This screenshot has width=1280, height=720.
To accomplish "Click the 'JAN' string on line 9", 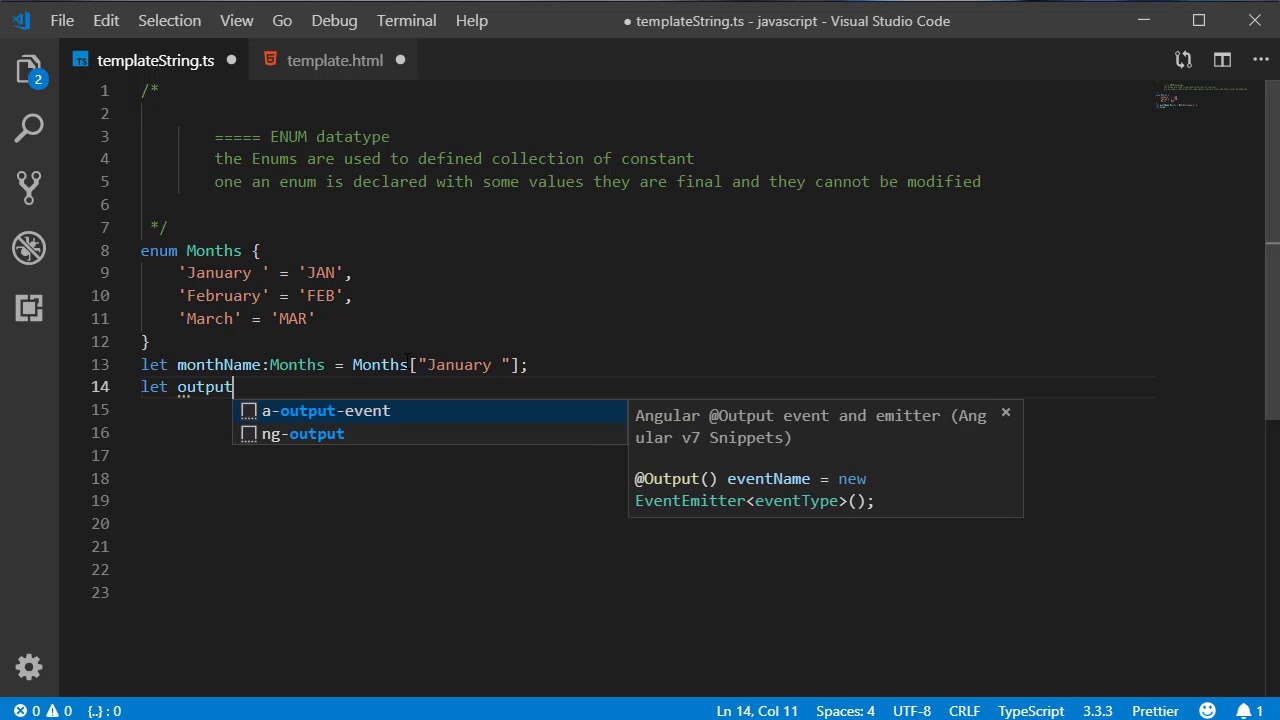I will [320, 273].
